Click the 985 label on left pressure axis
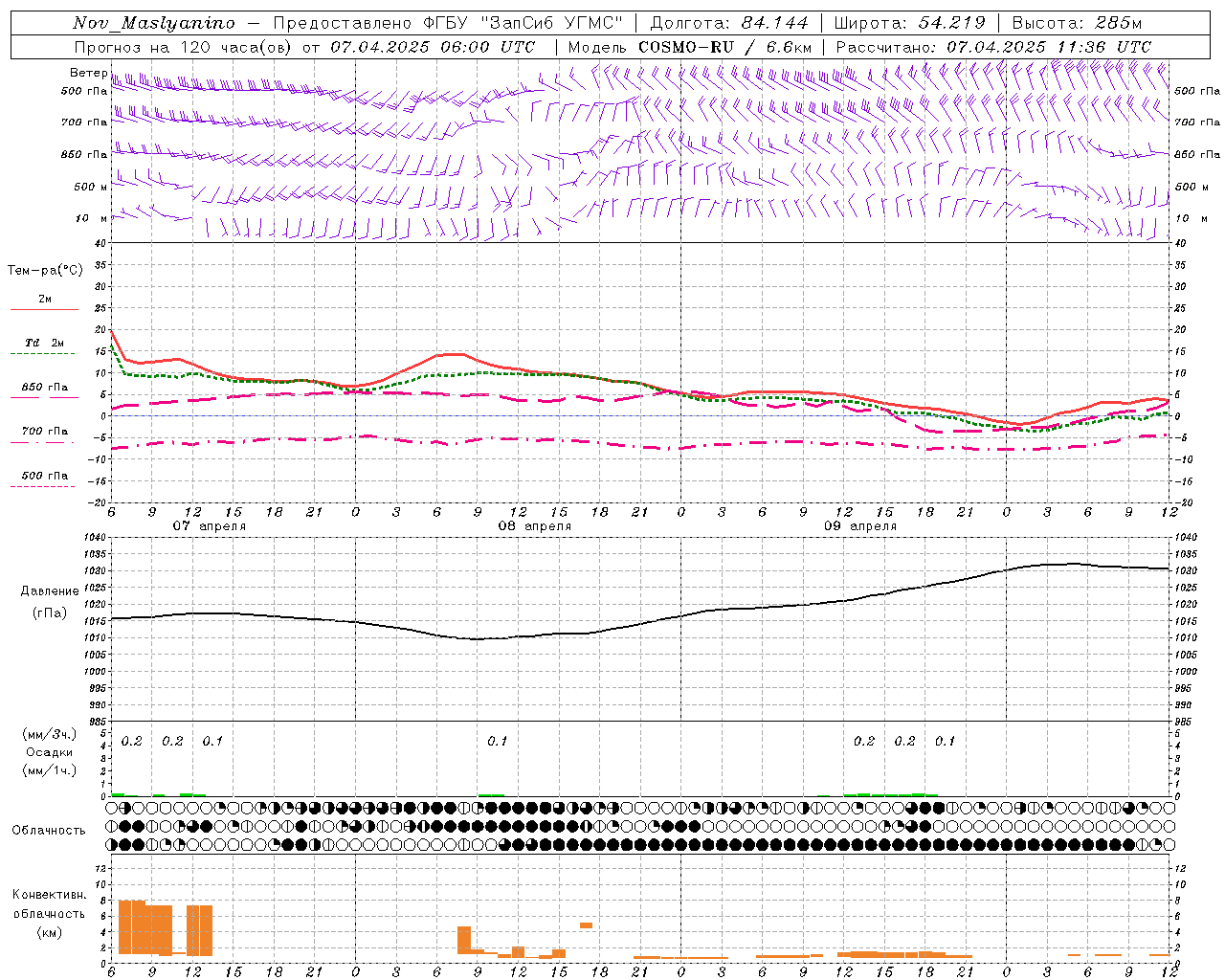The width and height of the screenshot is (1225, 980). point(98,722)
